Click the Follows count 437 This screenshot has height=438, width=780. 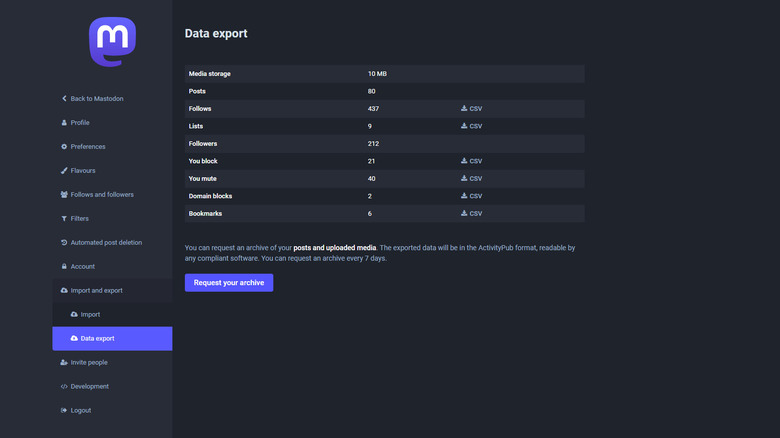(373, 109)
